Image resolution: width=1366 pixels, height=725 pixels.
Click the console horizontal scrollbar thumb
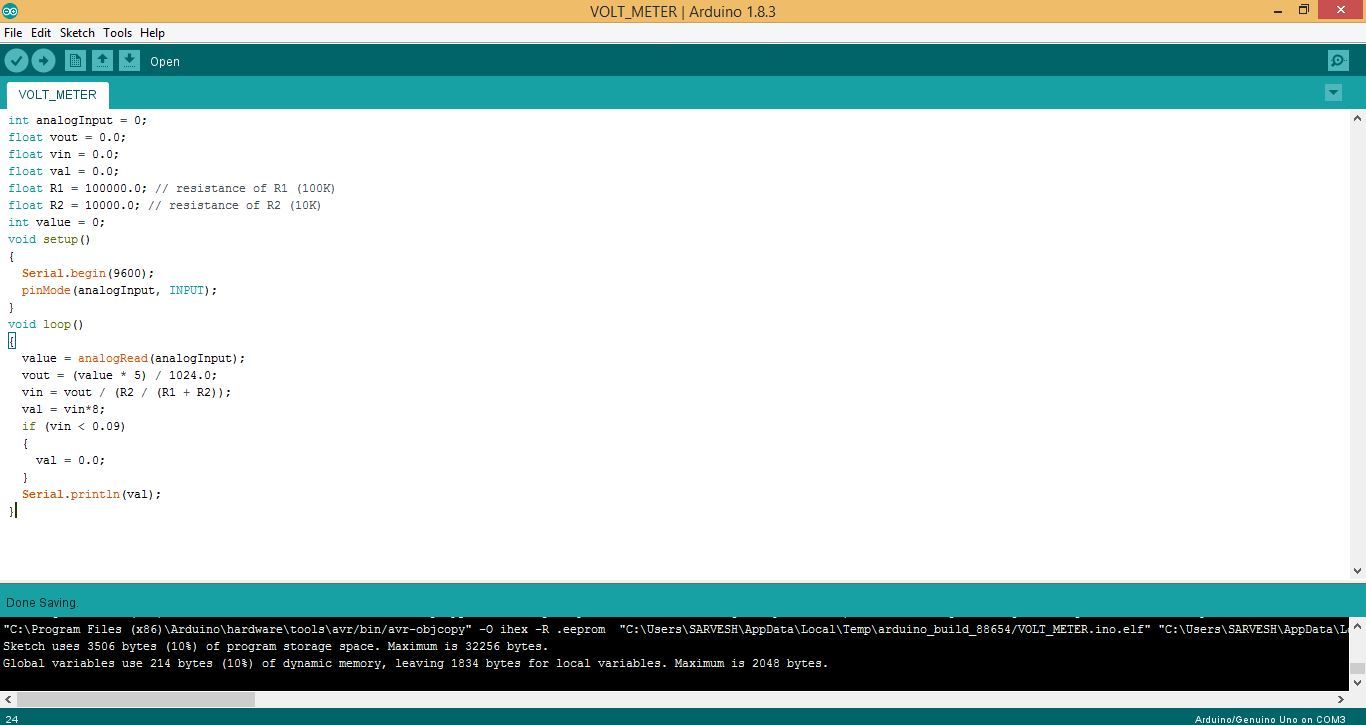136,699
